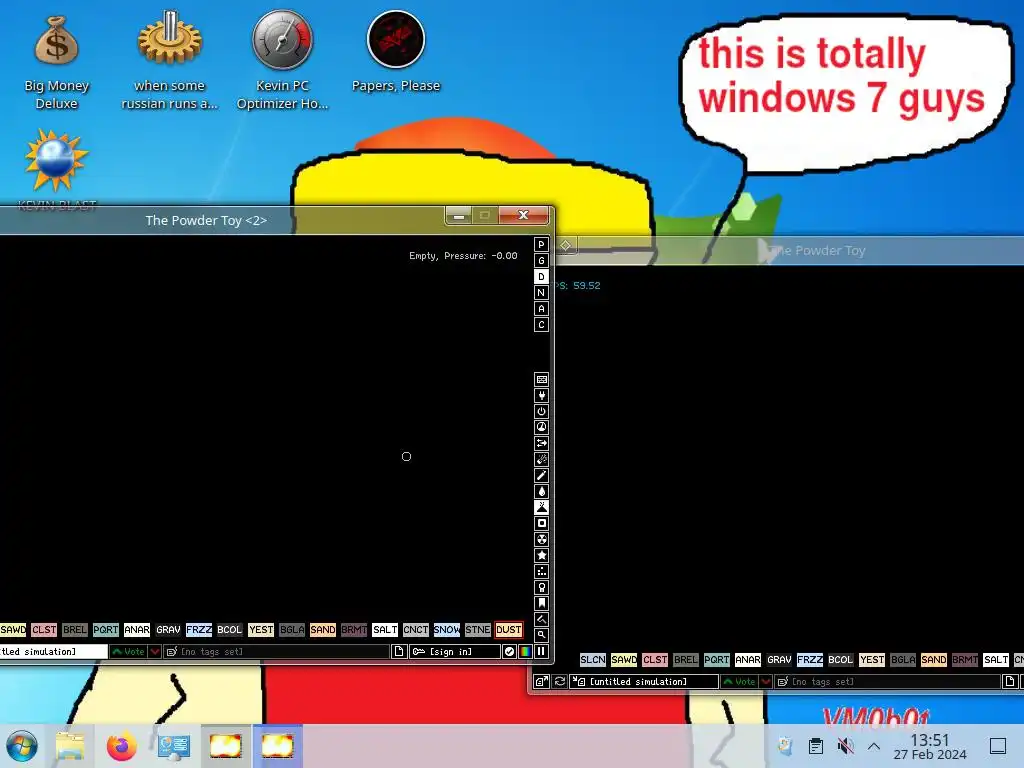Open Kevin PC Optimizer desktop icon
The width and height of the screenshot is (1024, 768).
coord(282,60)
